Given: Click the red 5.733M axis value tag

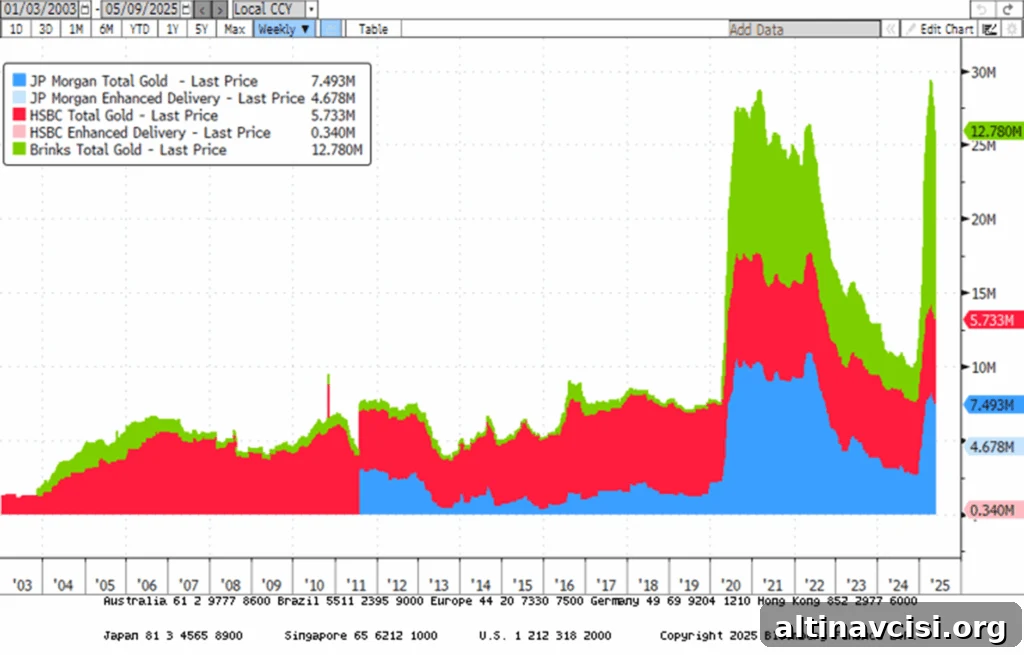Looking at the screenshot, I should click(994, 320).
